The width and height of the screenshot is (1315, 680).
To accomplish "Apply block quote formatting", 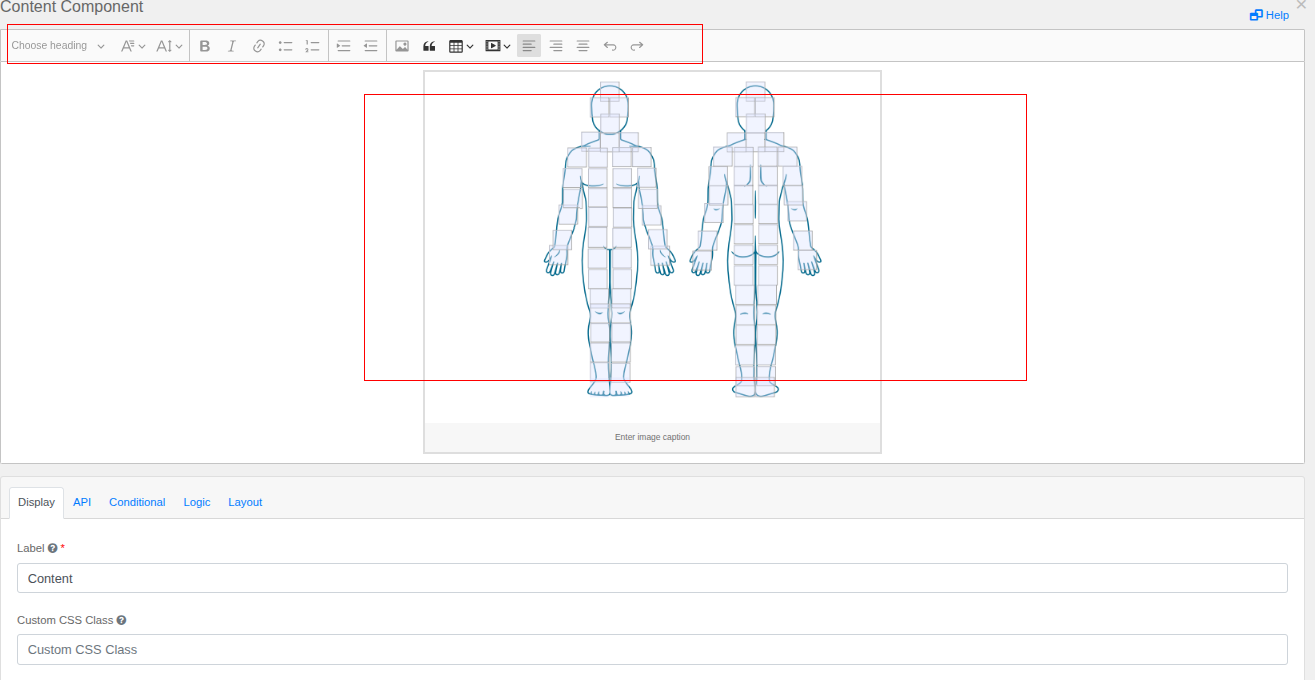I will [x=429, y=46].
